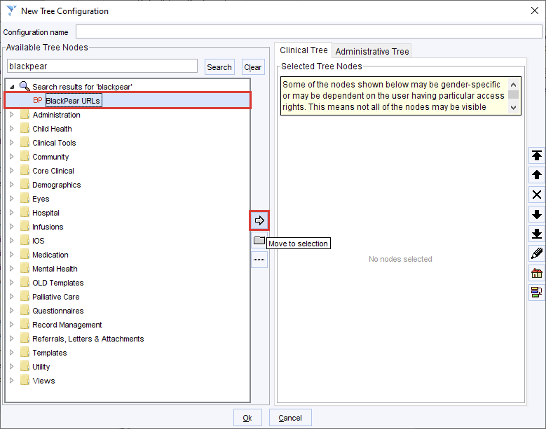Confirm with the Ok button
546x429 pixels.
coord(247,418)
